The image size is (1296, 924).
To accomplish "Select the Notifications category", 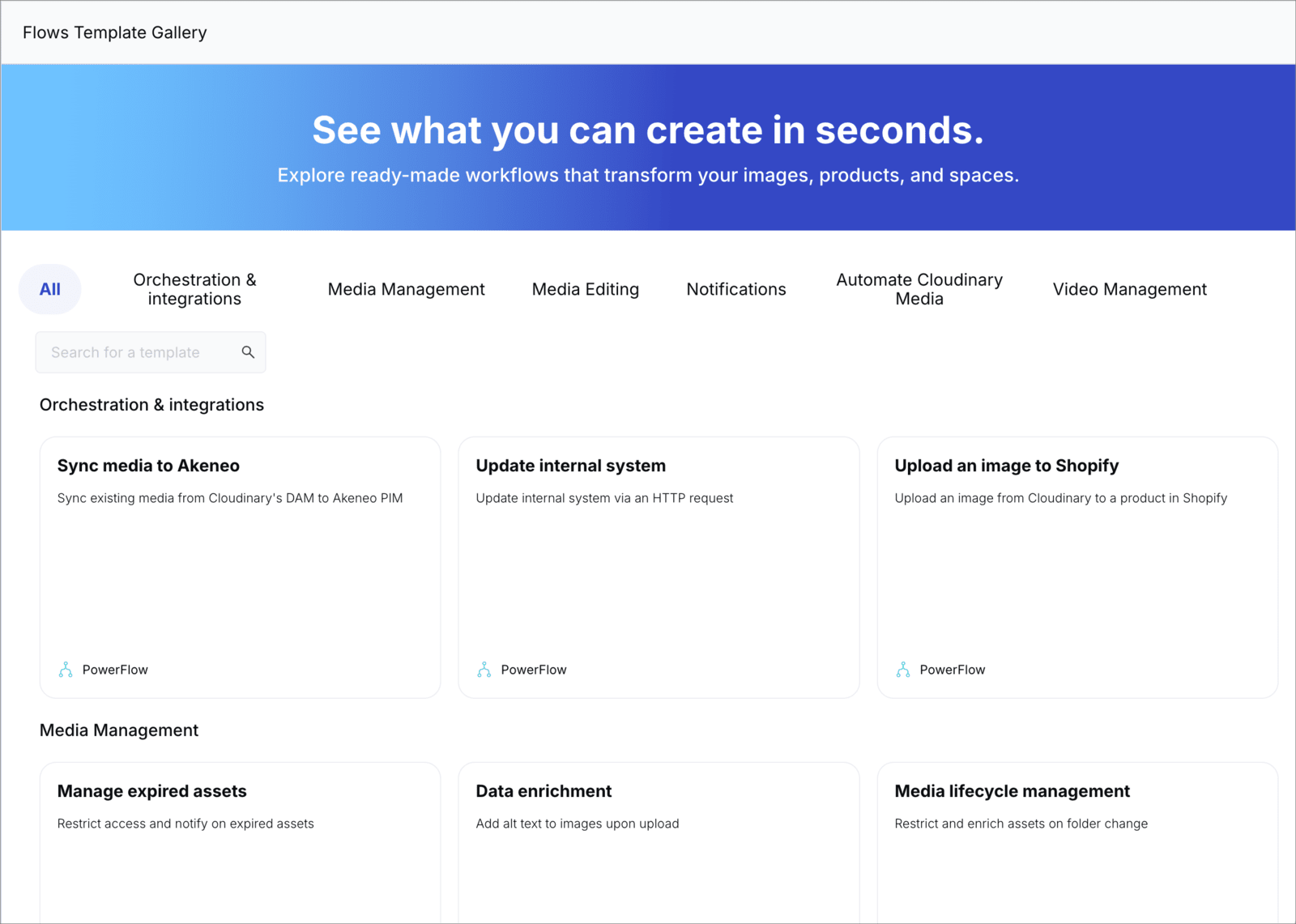I will (x=735, y=288).
